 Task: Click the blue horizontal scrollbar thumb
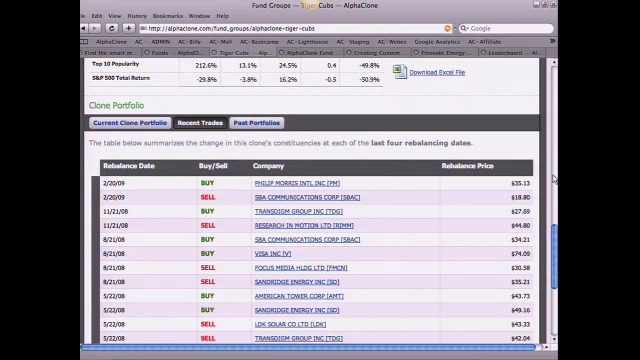coord(308,347)
